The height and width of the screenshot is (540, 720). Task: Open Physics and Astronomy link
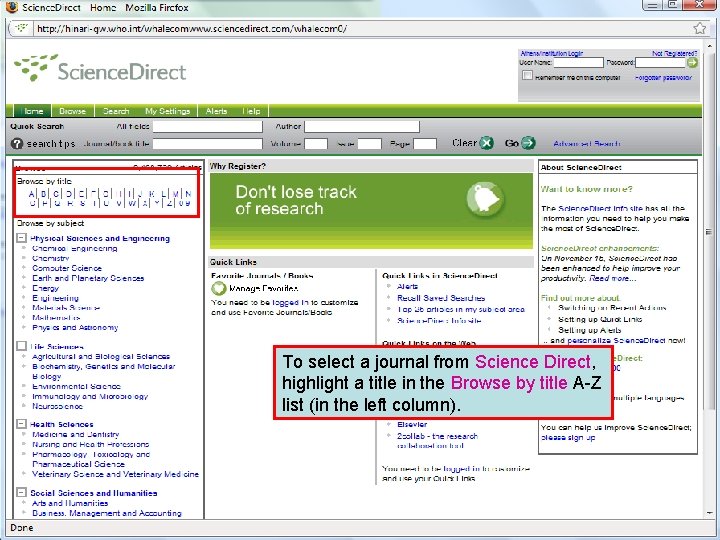pyautogui.click(x=75, y=327)
